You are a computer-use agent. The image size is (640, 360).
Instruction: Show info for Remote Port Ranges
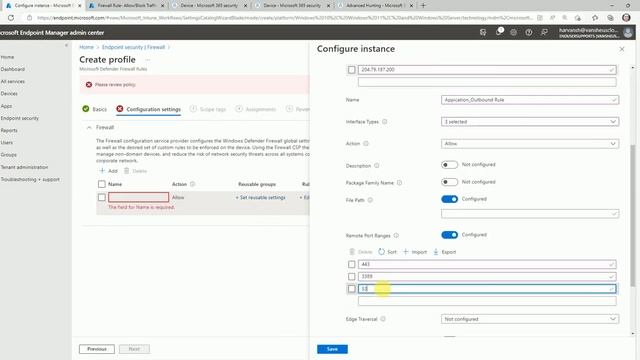(396, 236)
